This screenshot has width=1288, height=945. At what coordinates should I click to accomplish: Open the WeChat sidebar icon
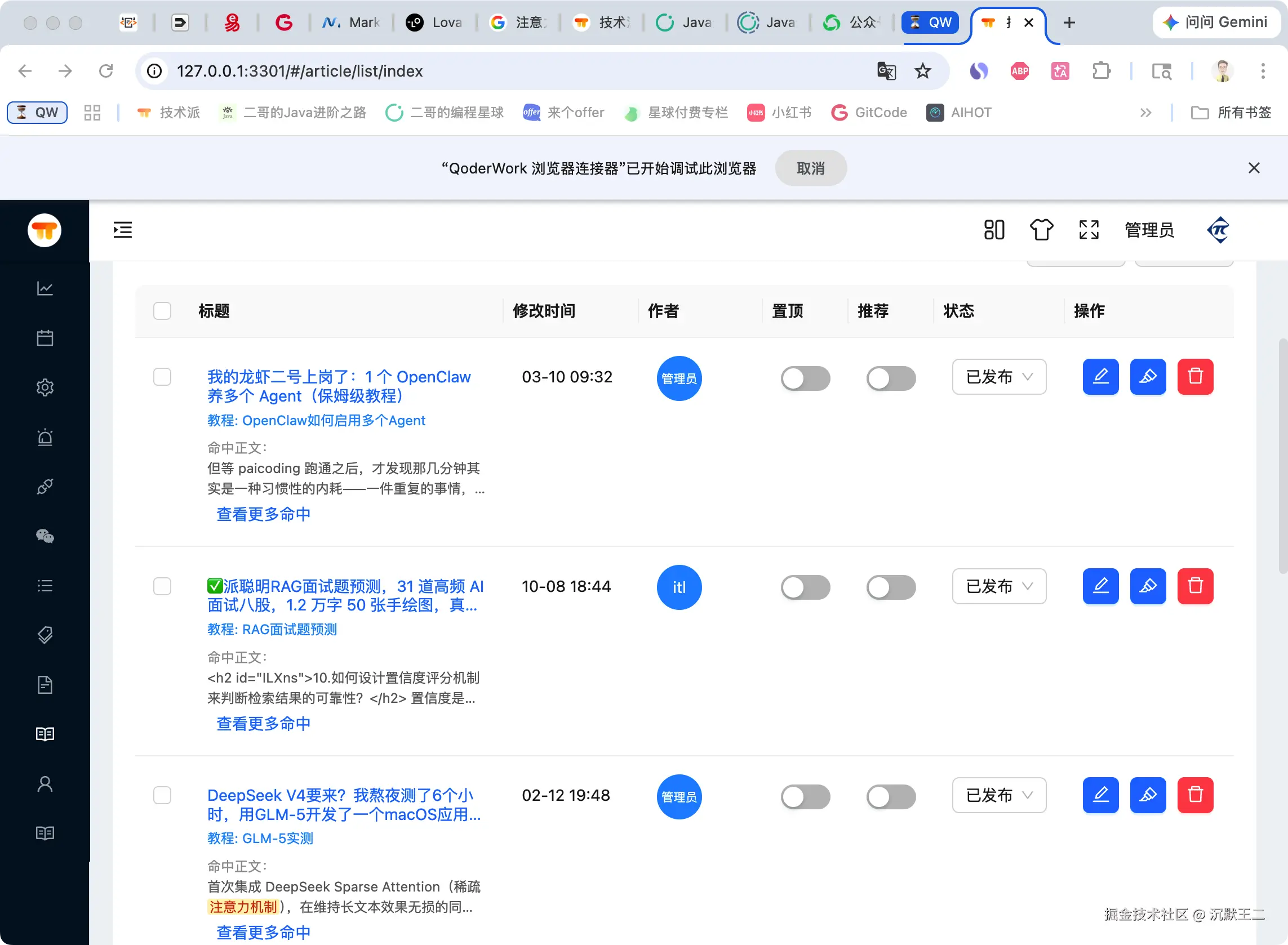[45, 536]
